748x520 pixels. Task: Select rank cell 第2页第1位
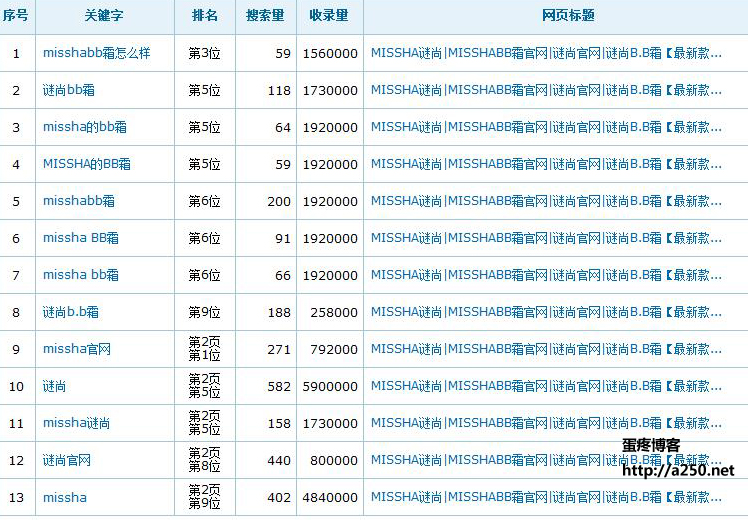tap(205, 349)
